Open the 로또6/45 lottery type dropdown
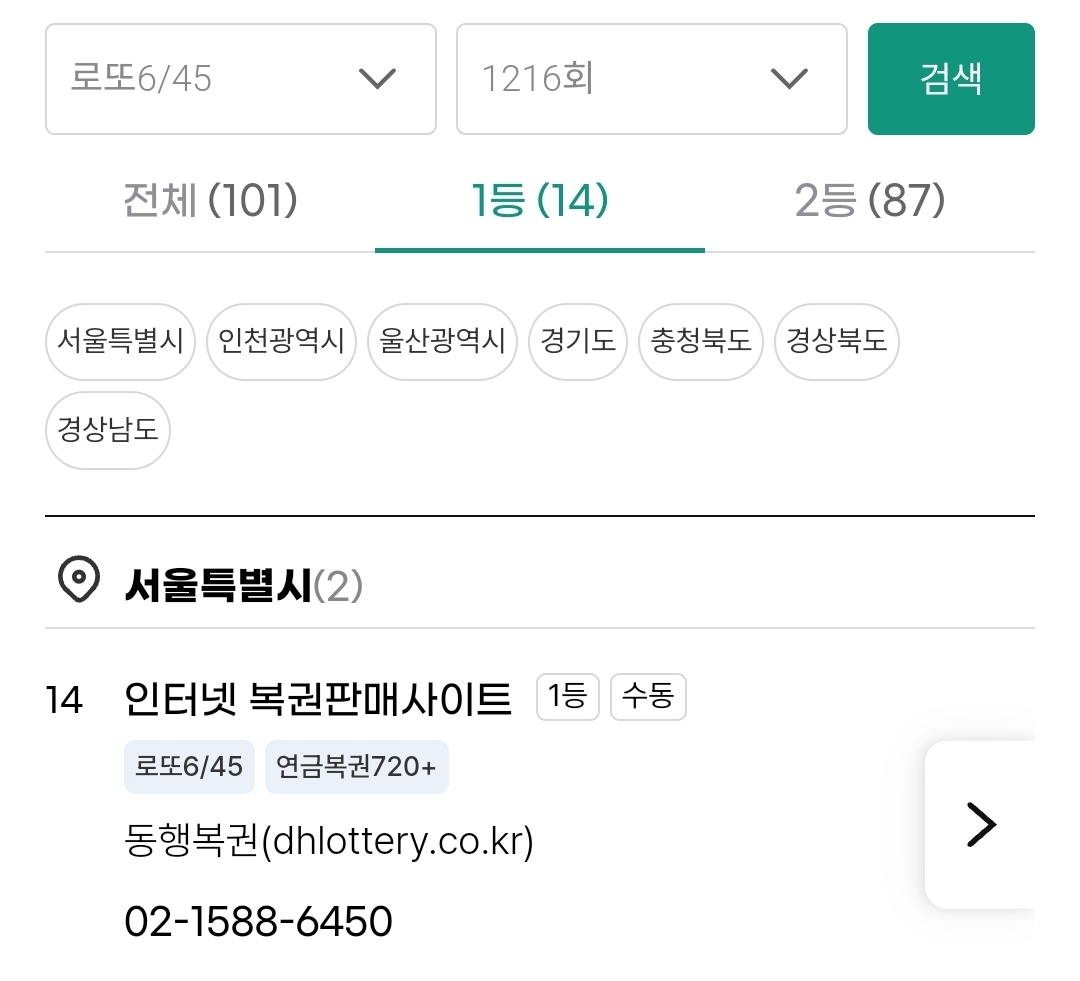Screen dimensions: 1080x981 pyautogui.click(x=240, y=79)
